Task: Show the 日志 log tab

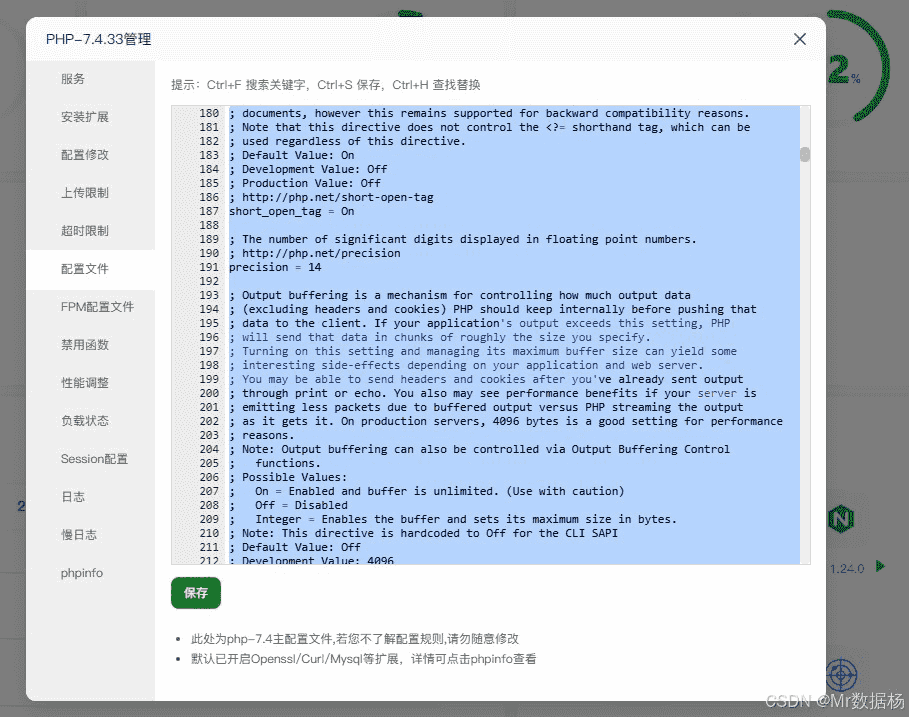Action: pos(73,497)
